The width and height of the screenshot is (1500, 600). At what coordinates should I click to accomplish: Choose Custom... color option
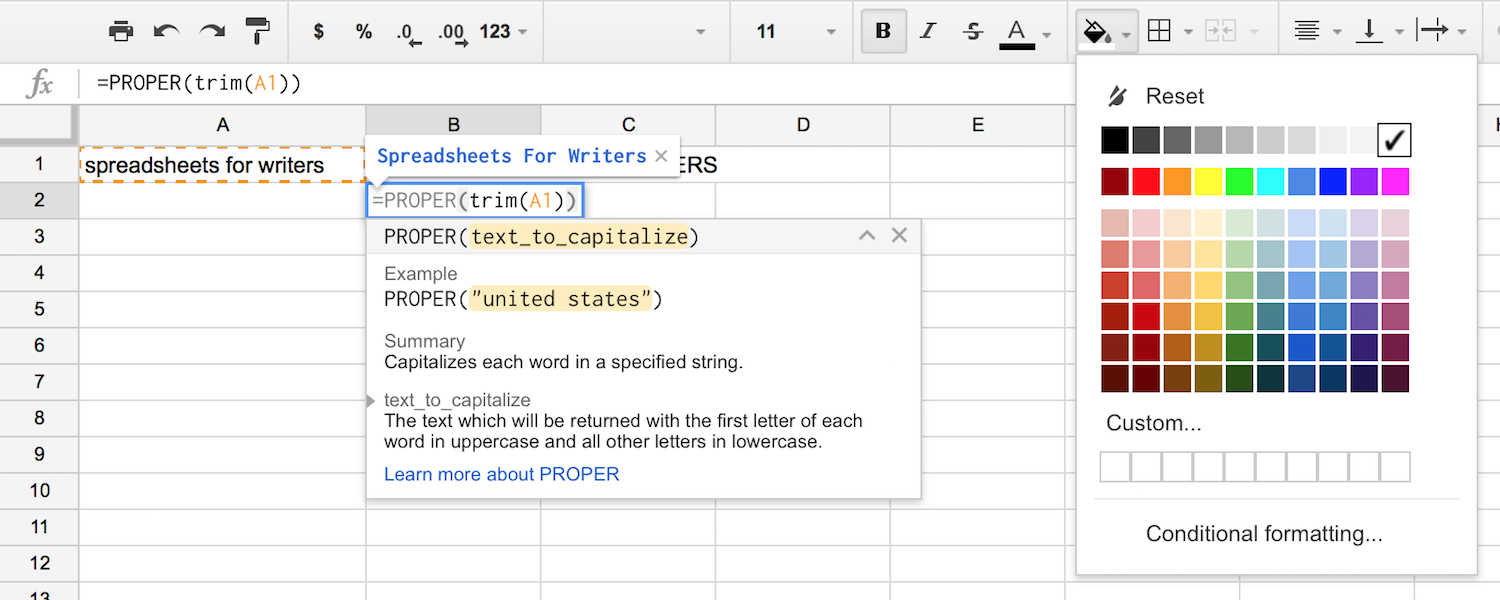click(1153, 423)
